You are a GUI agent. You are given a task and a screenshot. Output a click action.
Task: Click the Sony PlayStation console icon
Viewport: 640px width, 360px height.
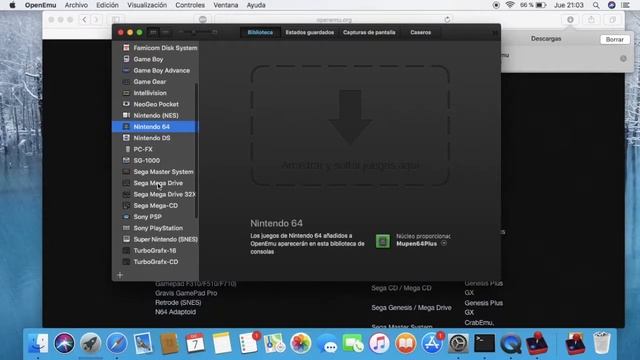click(127, 228)
